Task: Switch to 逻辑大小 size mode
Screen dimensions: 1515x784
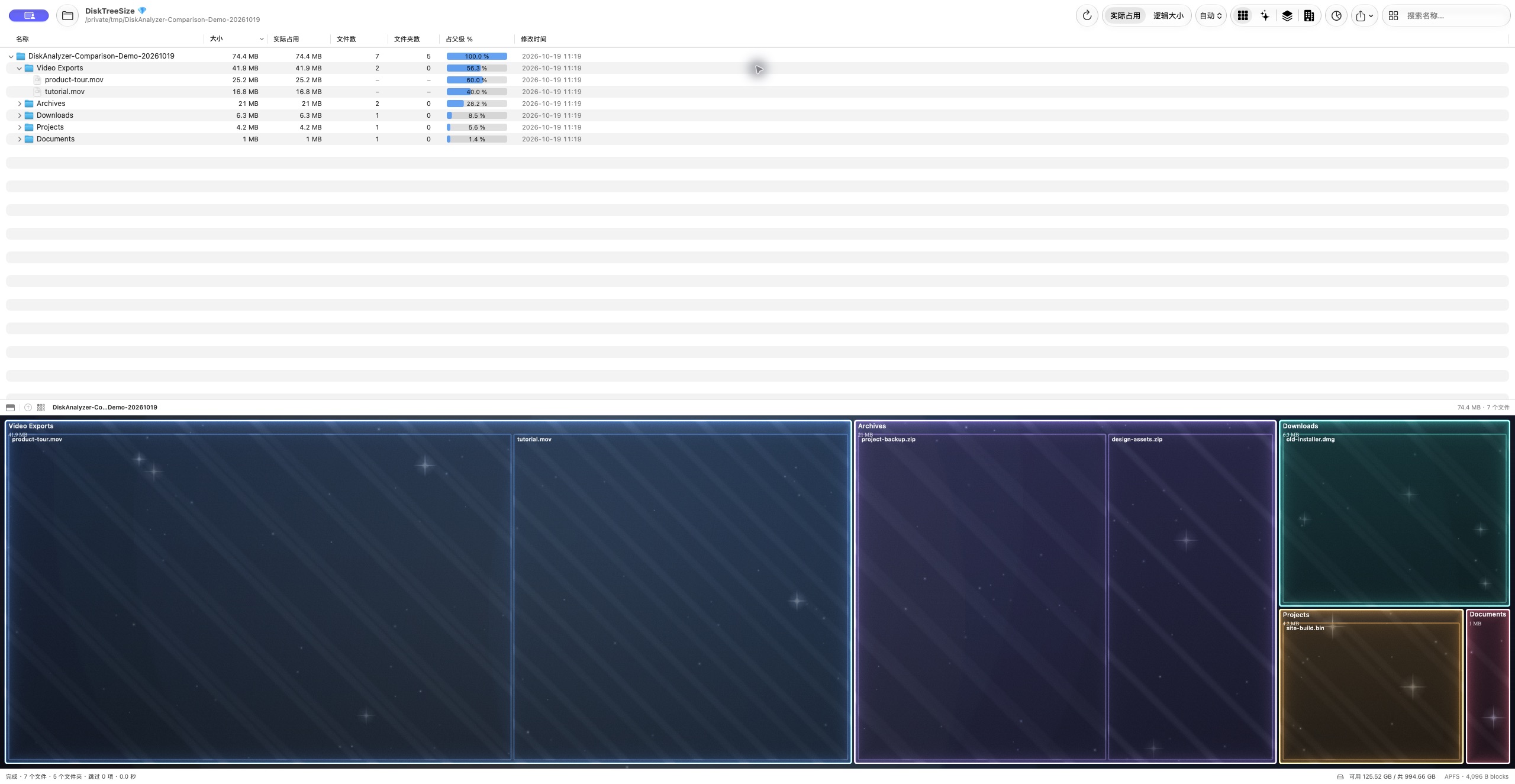Action: [1168, 15]
